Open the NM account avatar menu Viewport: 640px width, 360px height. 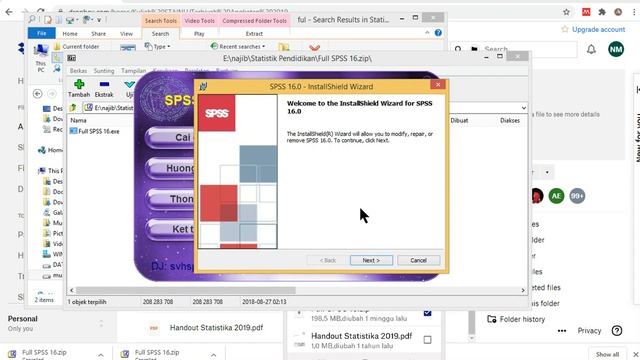pos(616,49)
